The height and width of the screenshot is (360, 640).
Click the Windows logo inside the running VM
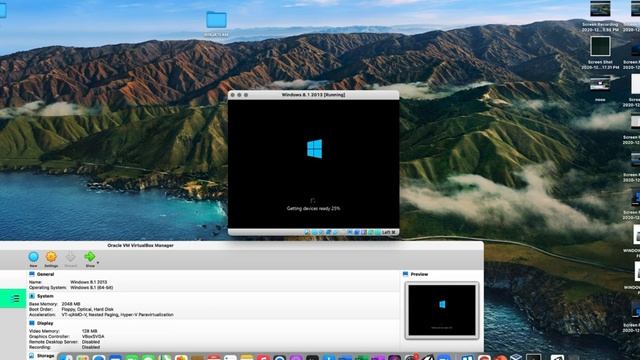[x=314, y=149]
